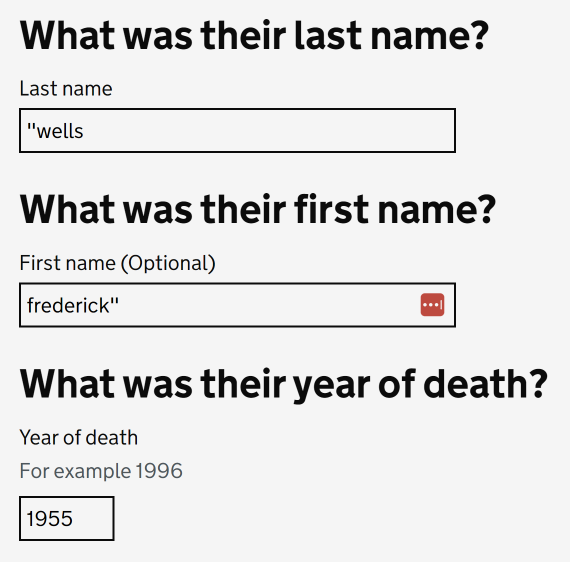Click the word "name?" in the top heading
The height and width of the screenshot is (562, 570).
[430, 37]
